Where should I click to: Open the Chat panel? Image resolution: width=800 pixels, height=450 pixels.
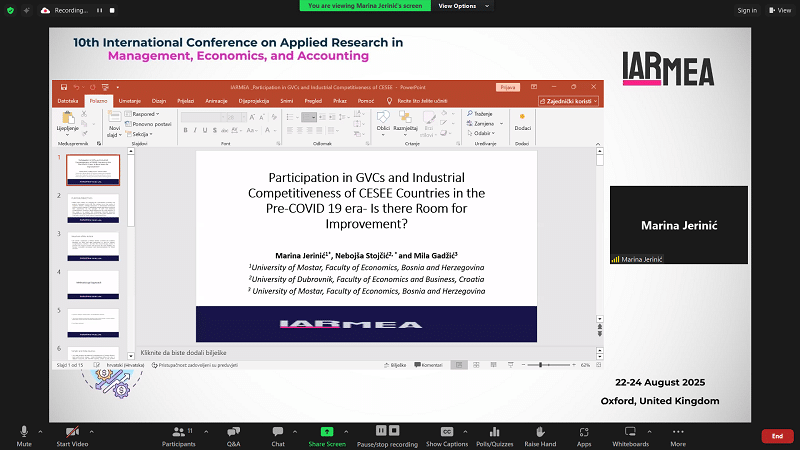[278, 432]
